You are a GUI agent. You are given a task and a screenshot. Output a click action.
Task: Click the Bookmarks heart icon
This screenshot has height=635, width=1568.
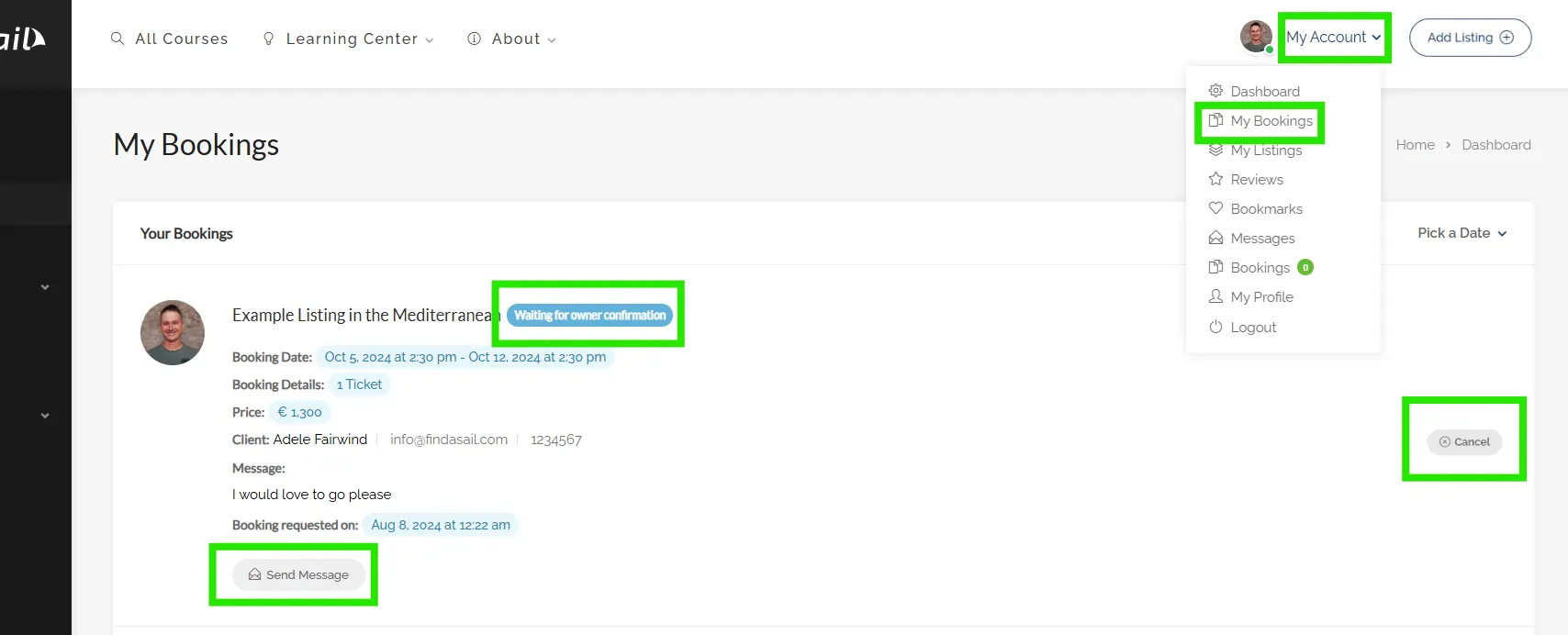point(1215,208)
